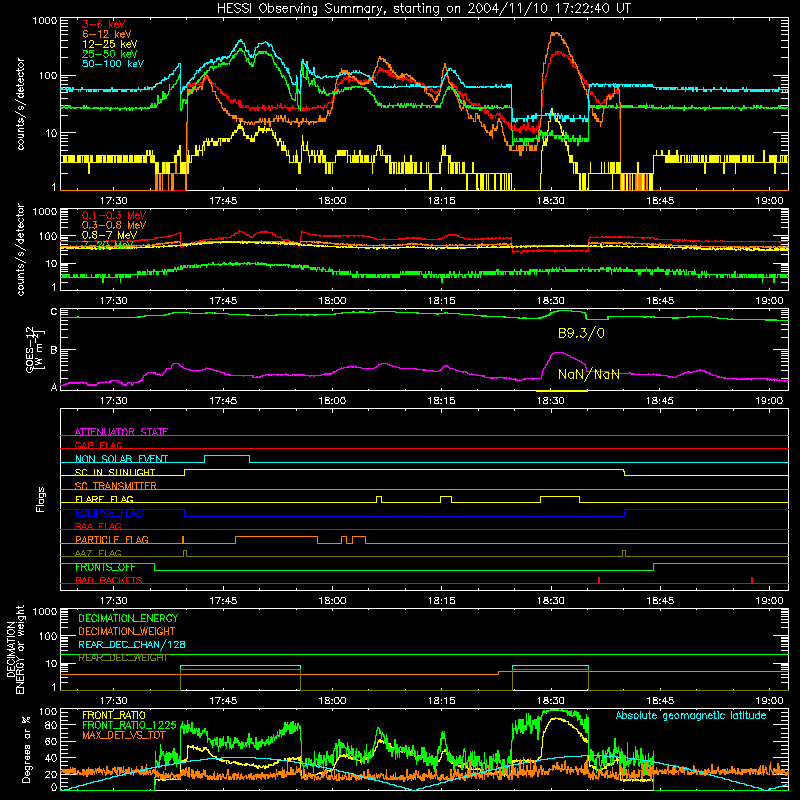
Task: Select the NON_SOLAR_EVENT flag label
Action: pos(121,459)
